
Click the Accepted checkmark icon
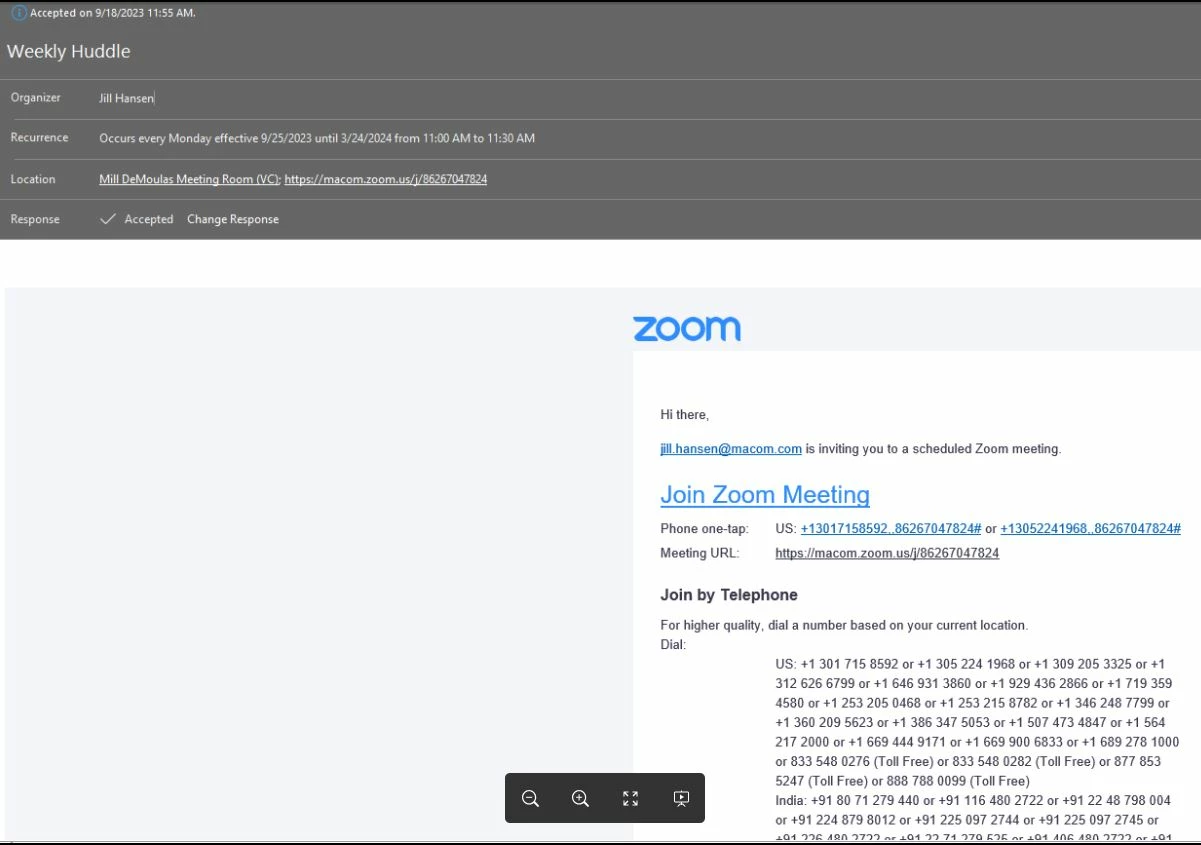point(108,219)
